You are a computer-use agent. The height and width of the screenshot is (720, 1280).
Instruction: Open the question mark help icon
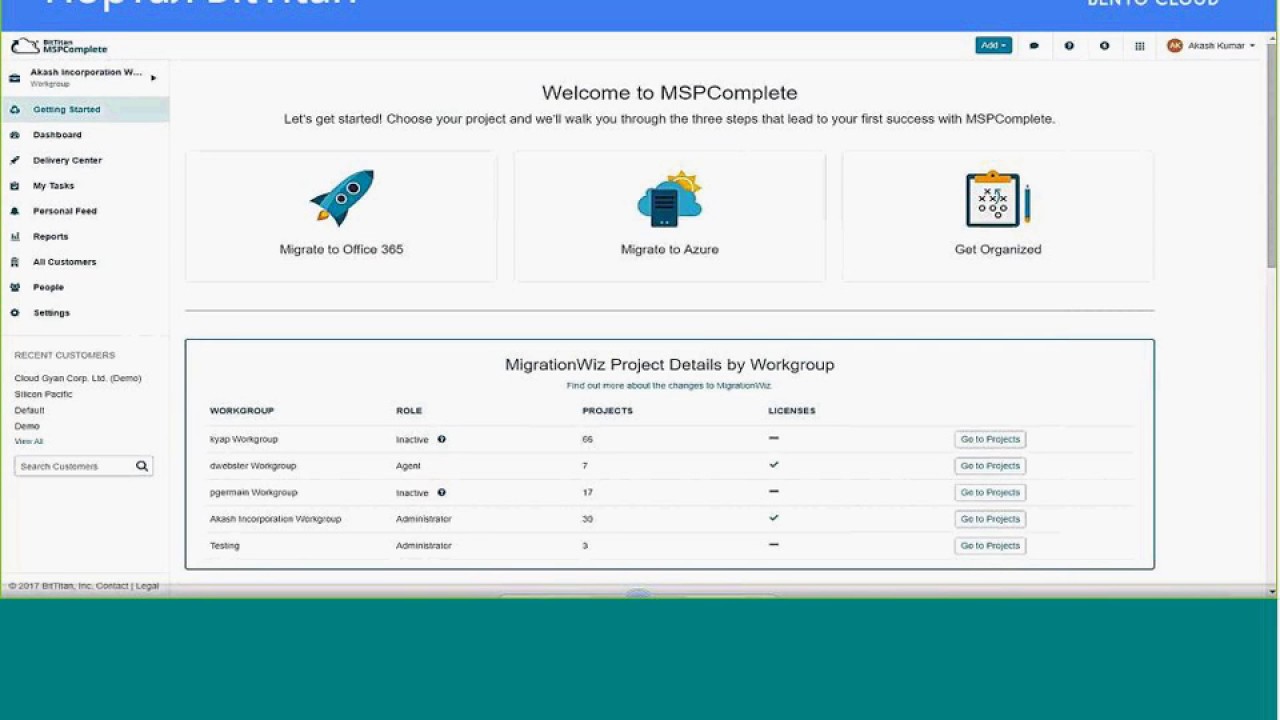tap(1069, 46)
